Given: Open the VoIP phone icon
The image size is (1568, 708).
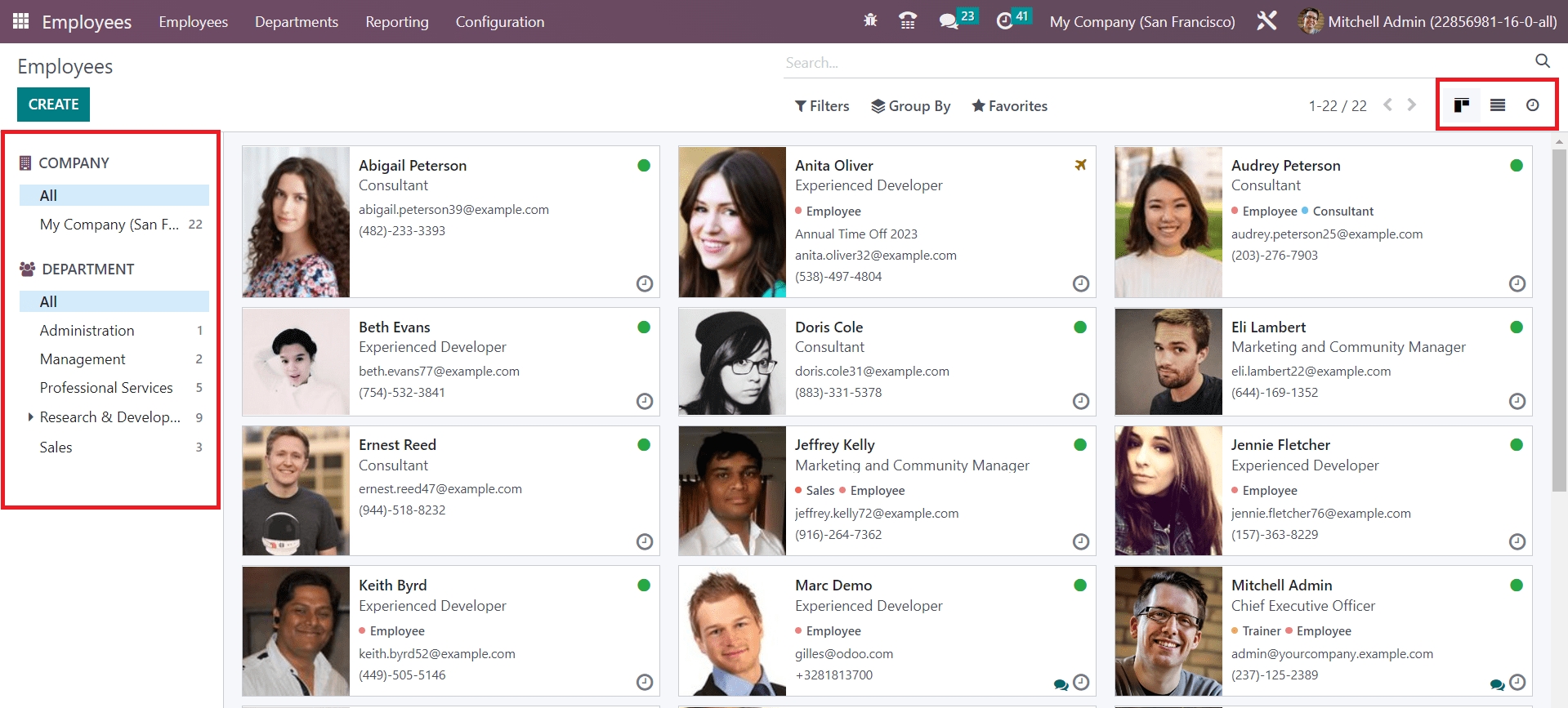Looking at the screenshot, I should pos(907,21).
